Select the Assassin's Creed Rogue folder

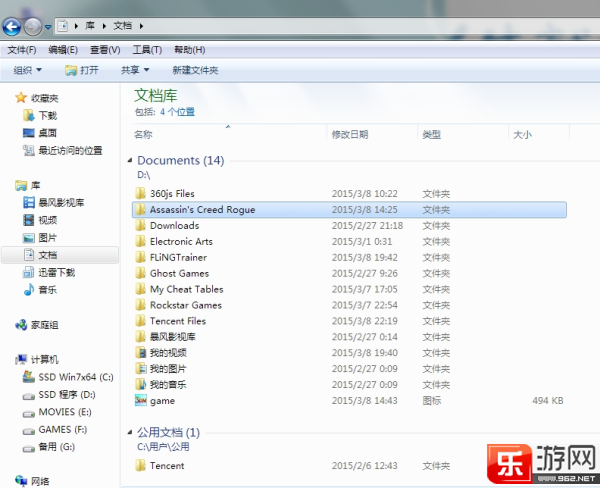click(349, 210)
